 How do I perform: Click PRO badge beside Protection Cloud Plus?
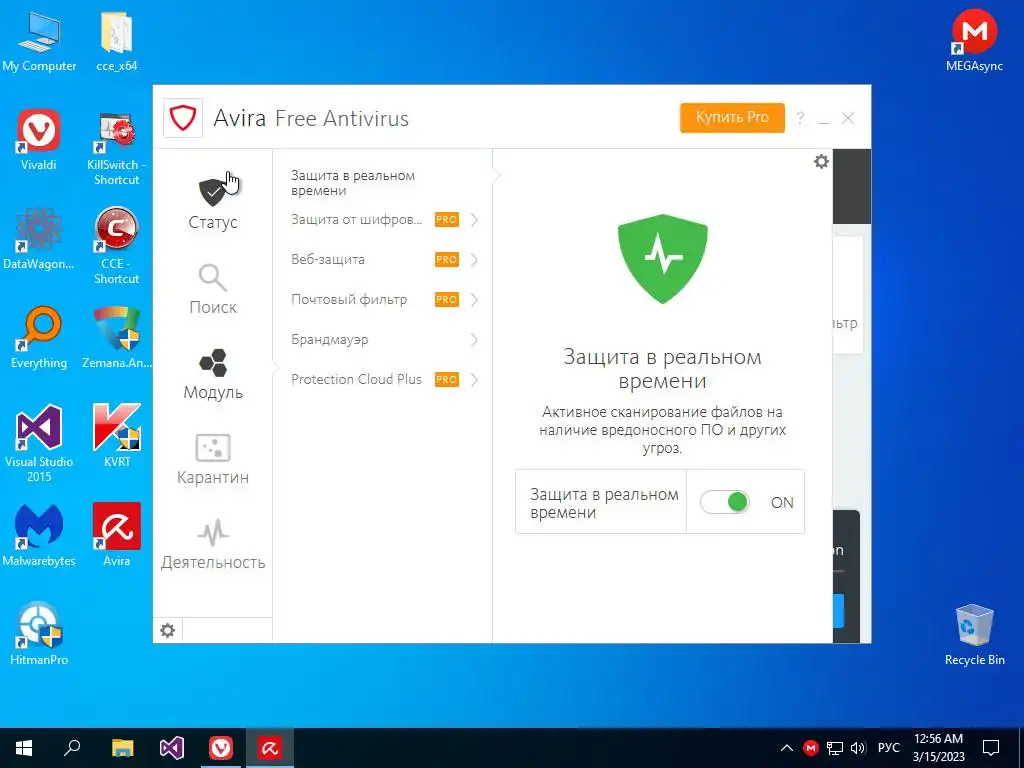click(447, 379)
